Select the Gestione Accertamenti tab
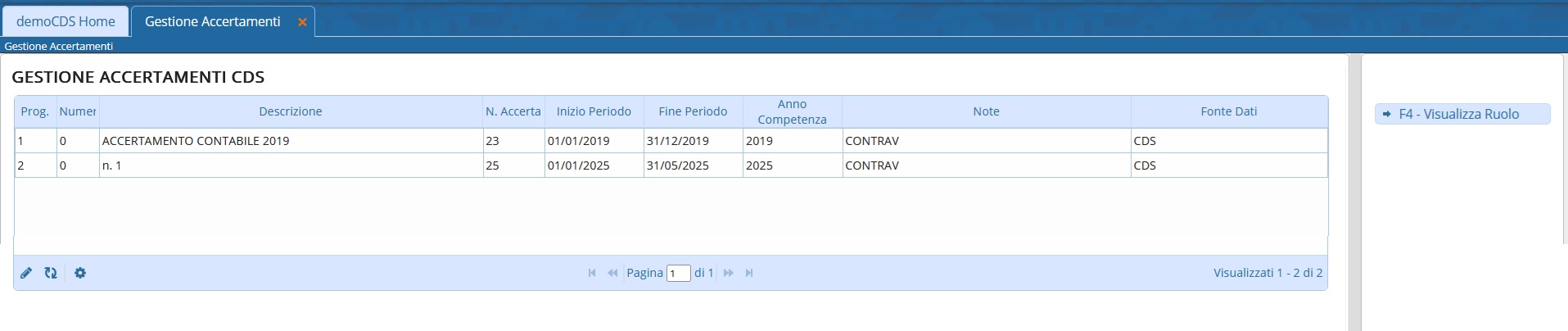Image resolution: width=1568 pixels, height=331 pixels. [212, 21]
